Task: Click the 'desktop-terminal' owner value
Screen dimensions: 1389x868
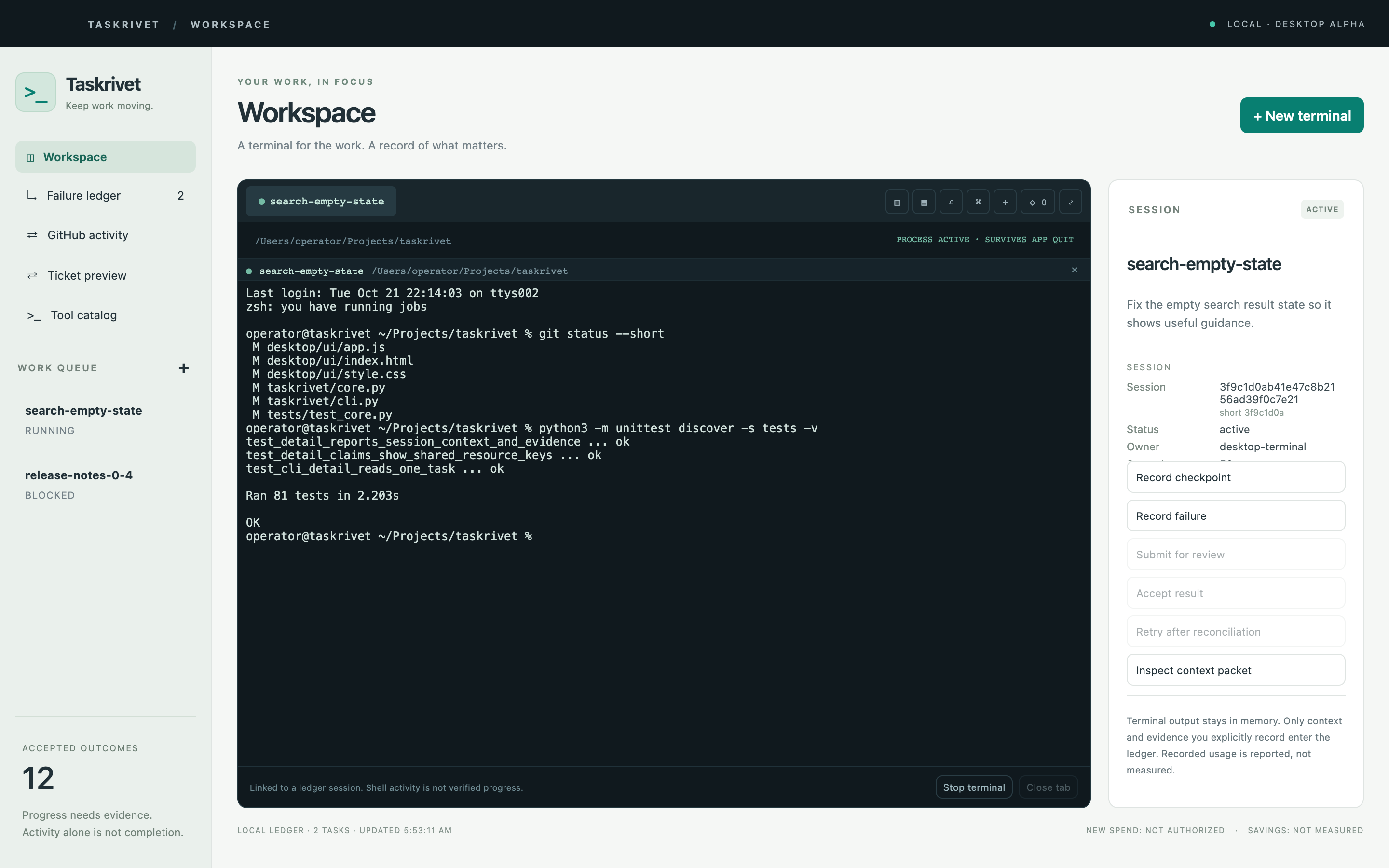Action: point(1263,447)
